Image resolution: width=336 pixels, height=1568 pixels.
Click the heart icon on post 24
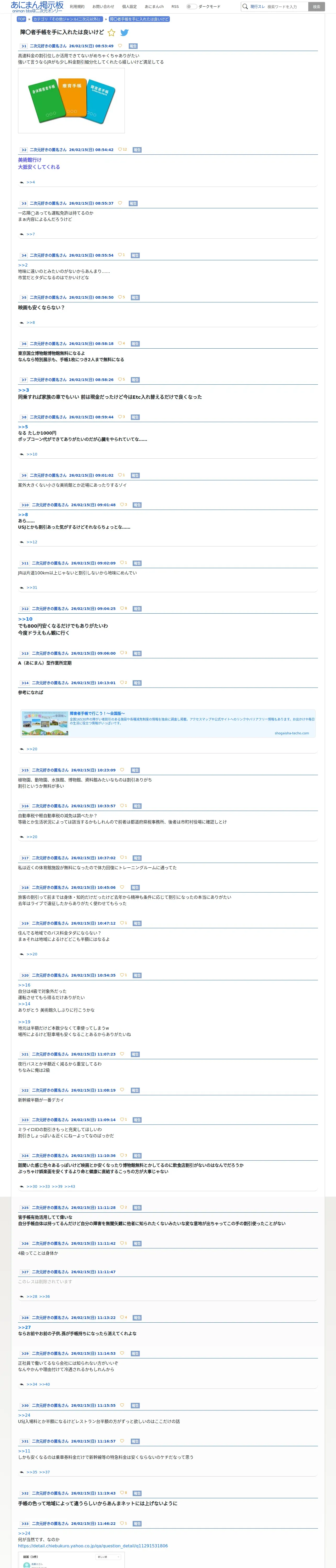pyautogui.click(x=122, y=1155)
